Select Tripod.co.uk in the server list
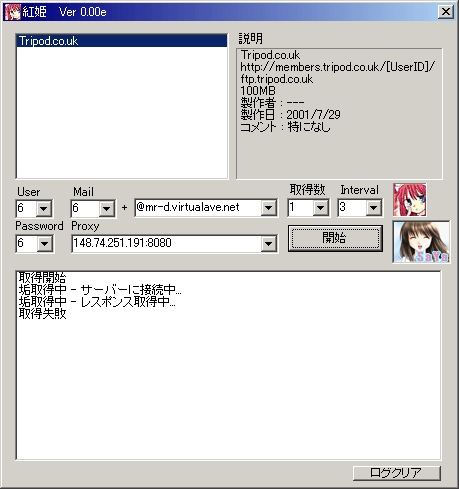The height and width of the screenshot is (489, 459). [122, 41]
